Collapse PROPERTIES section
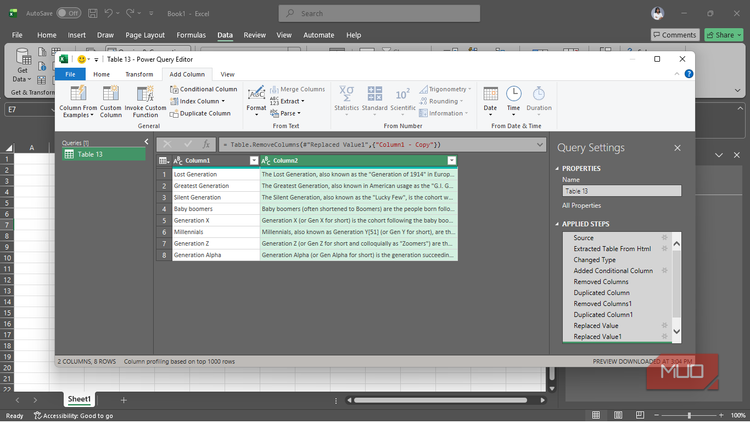 pos(557,168)
